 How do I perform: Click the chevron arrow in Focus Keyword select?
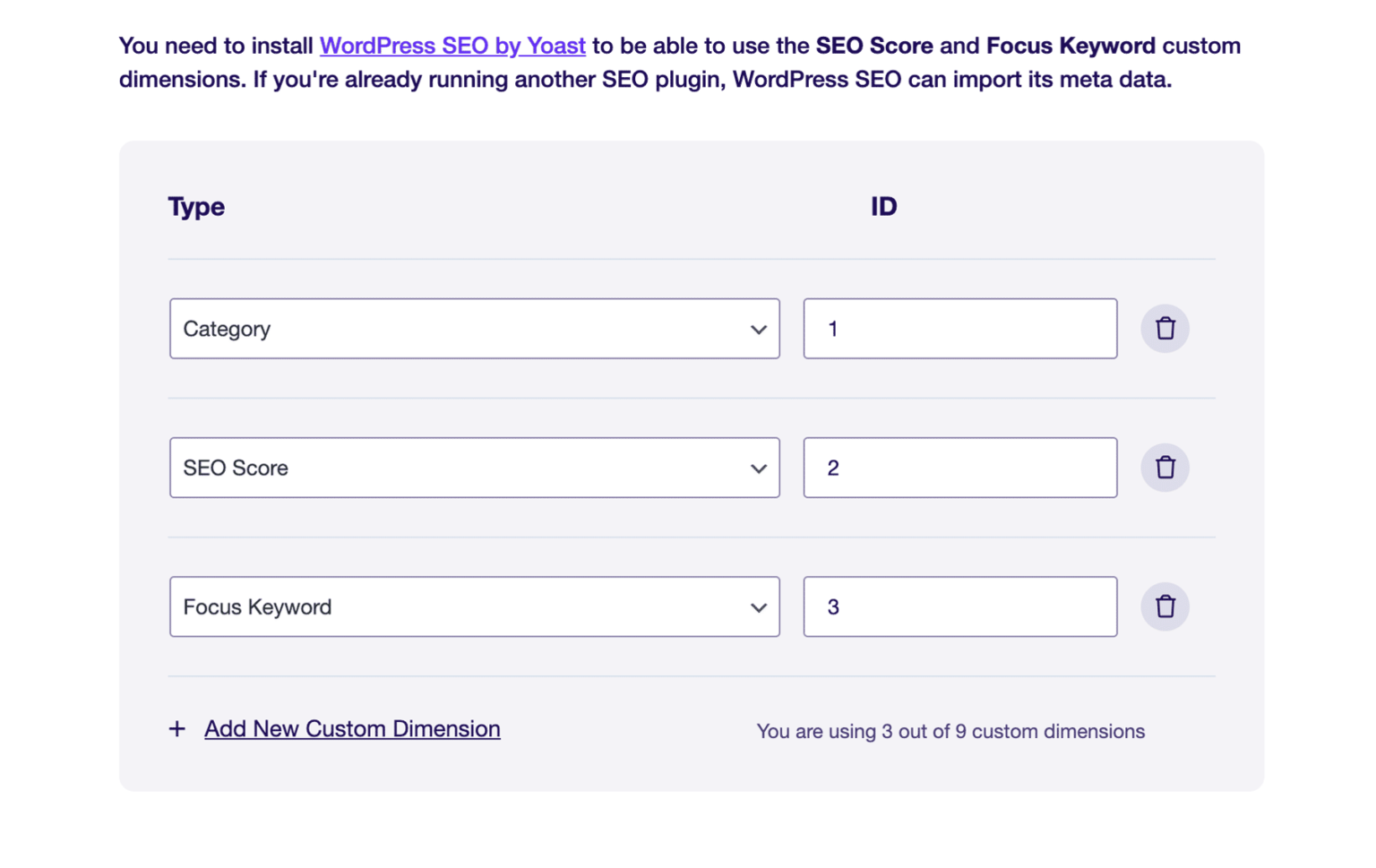click(758, 607)
